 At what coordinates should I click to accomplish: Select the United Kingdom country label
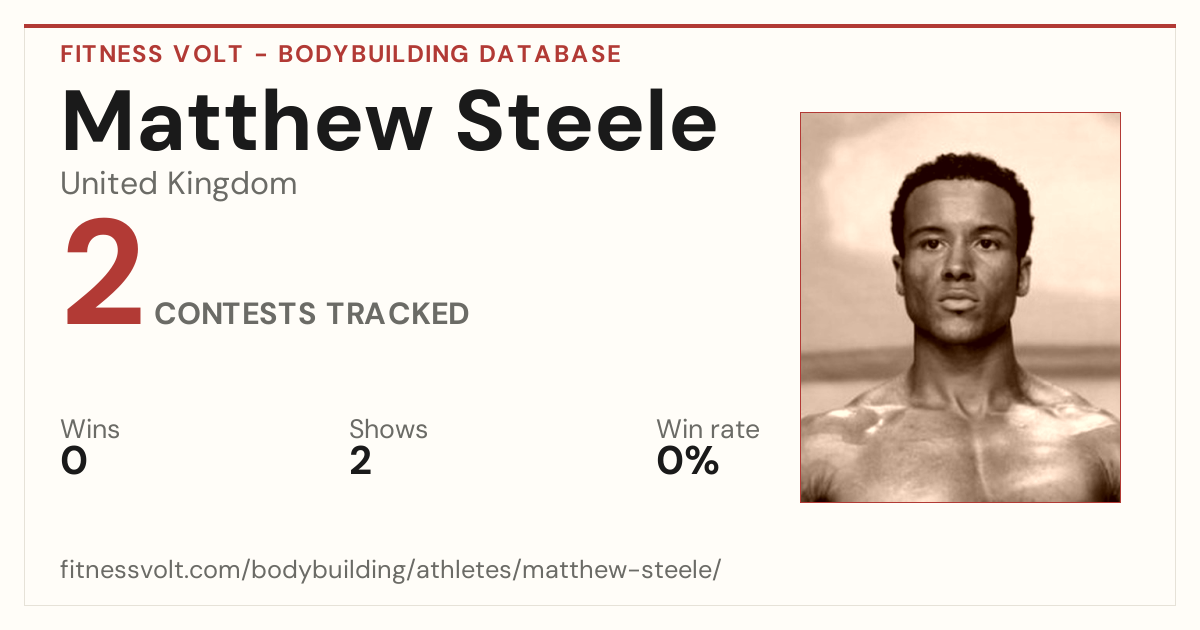pos(178,184)
